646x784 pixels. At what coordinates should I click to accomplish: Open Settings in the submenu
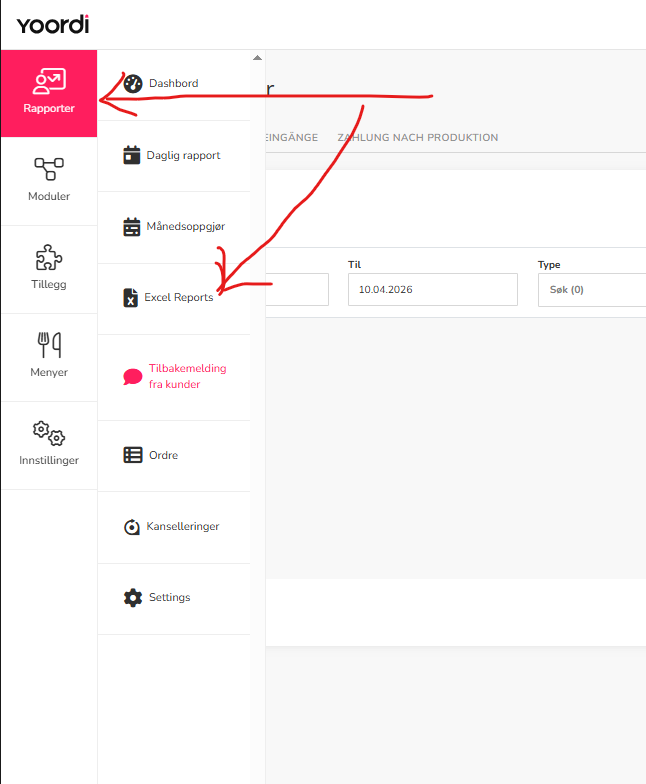(174, 598)
